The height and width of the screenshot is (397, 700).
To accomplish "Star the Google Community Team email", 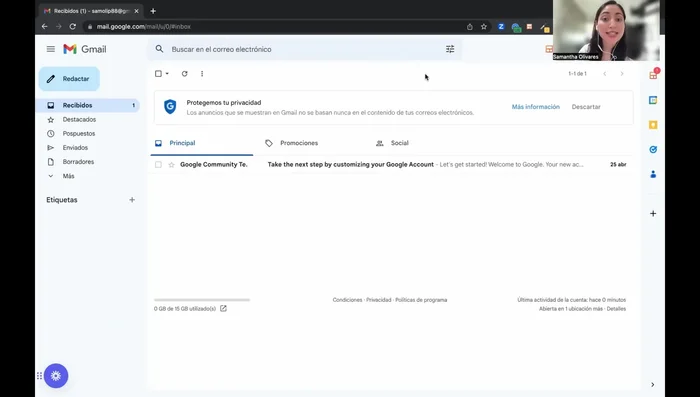I will pos(171,165).
